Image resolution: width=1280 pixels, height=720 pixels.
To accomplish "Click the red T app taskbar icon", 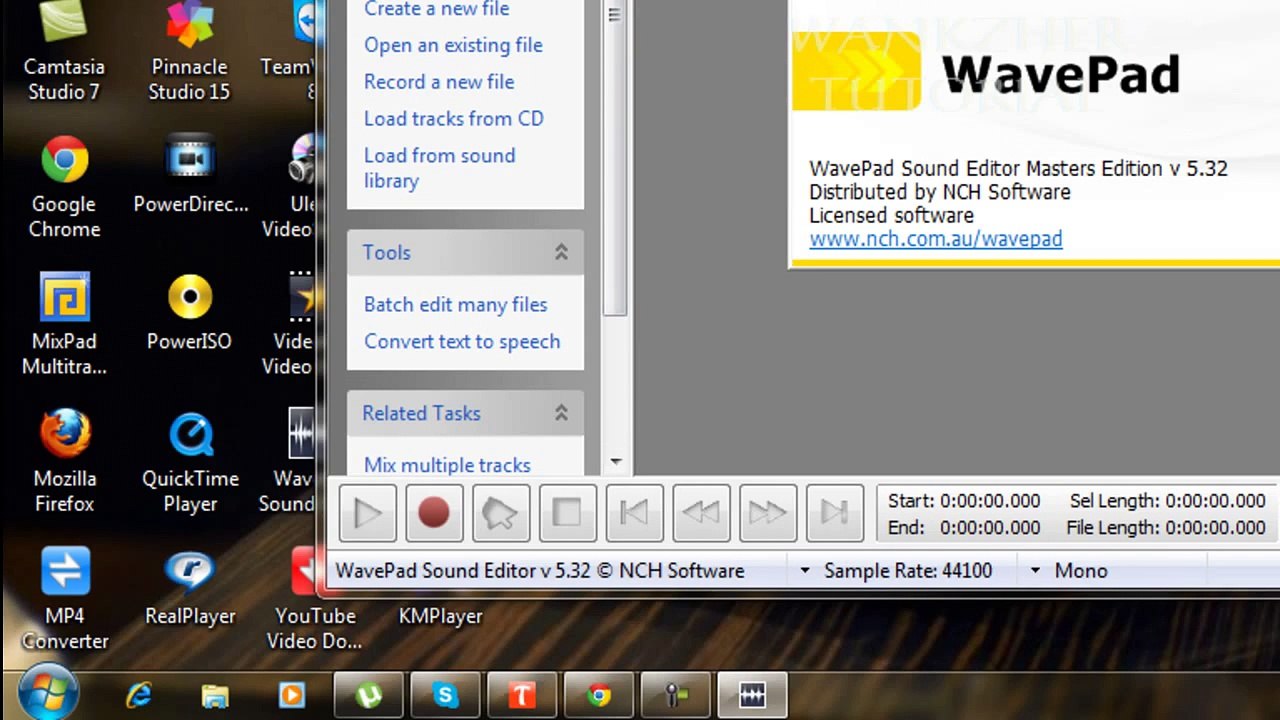I will click(521, 696).
